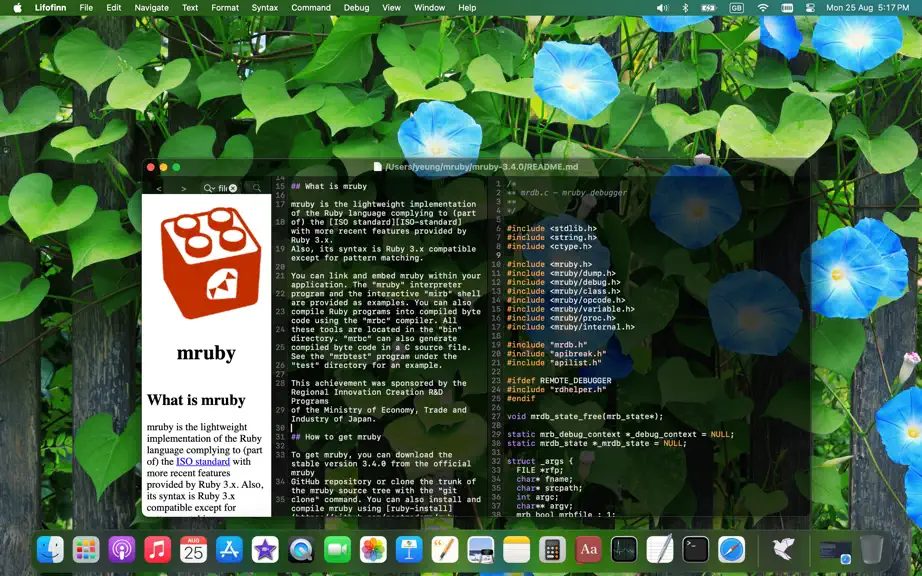Image resolution: width=922 pixels, height=576 pixels.
Task: Open the View menu
Action: coord(391,8)
